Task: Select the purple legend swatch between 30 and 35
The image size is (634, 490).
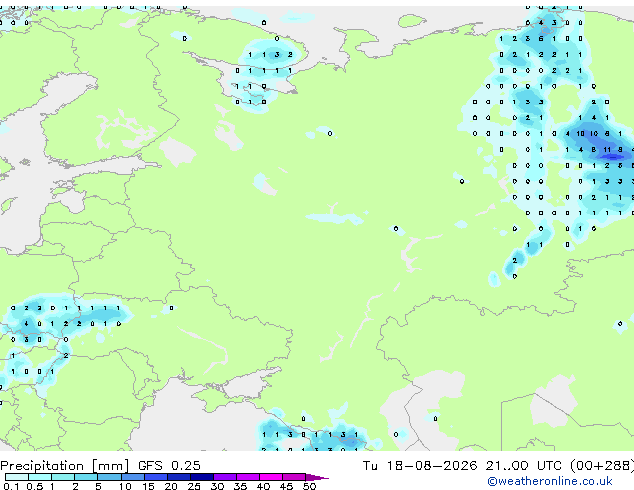Action: pyautogui.click(x=224, y=477)
